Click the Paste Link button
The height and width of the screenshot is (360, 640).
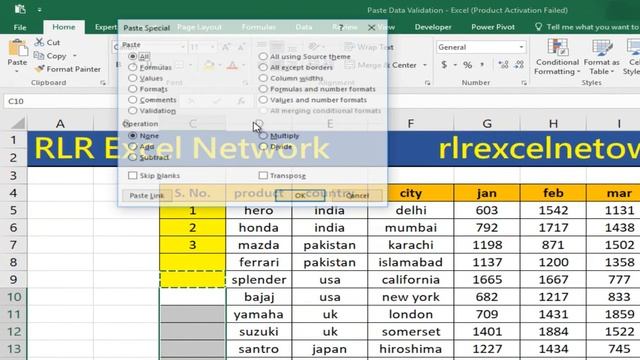[147, 196]
